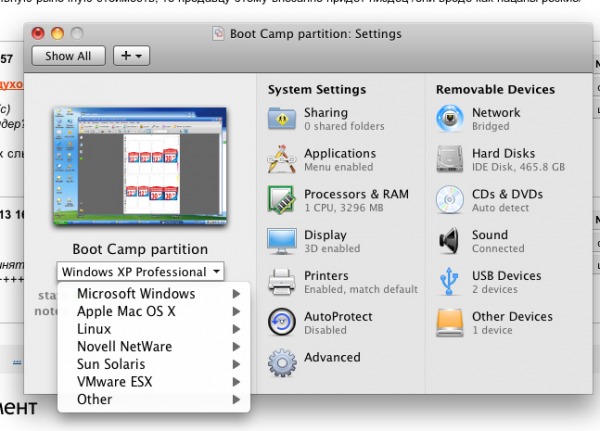Click the Boot Camp partition name text
This screenshot has width=600, height=431.
coord(140,249)
